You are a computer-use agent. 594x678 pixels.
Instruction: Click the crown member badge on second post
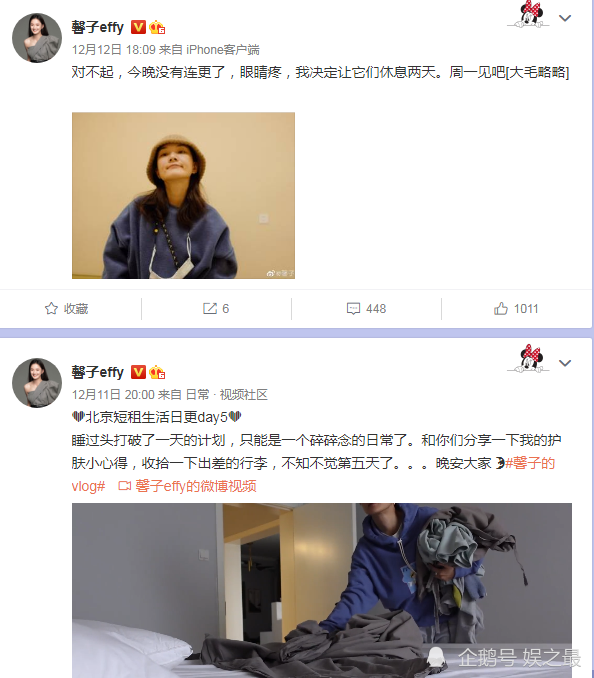[157, 372]
